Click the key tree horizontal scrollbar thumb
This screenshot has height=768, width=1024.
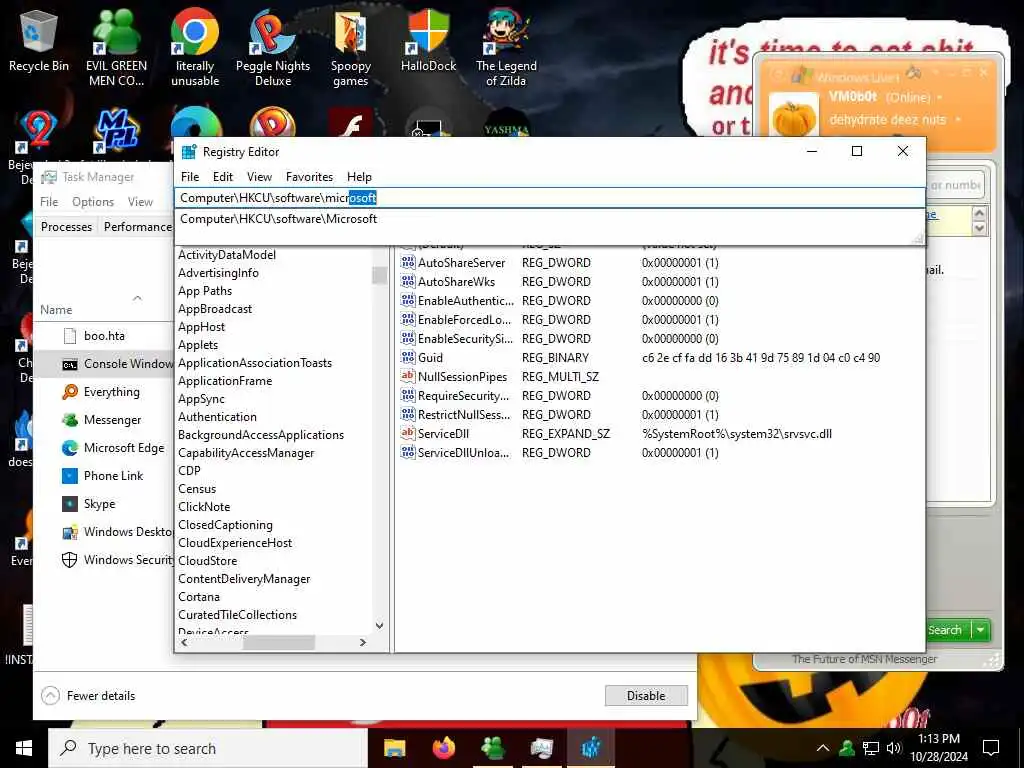278,643
